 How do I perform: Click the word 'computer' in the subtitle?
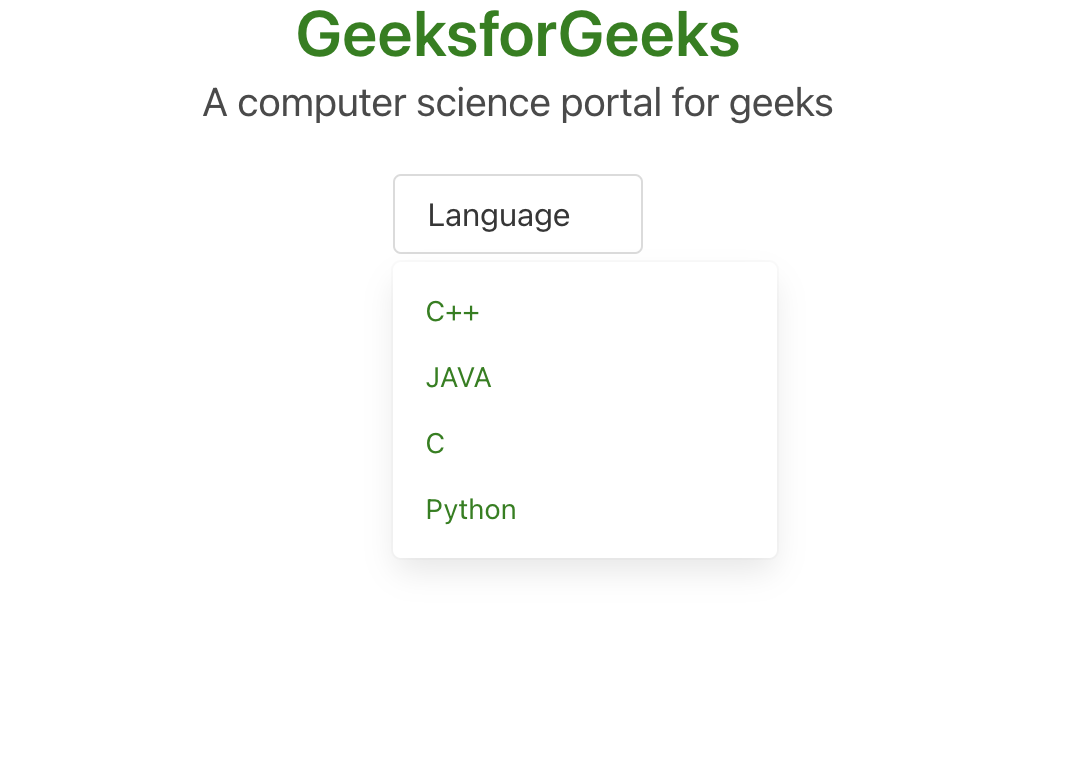[321, 103]
